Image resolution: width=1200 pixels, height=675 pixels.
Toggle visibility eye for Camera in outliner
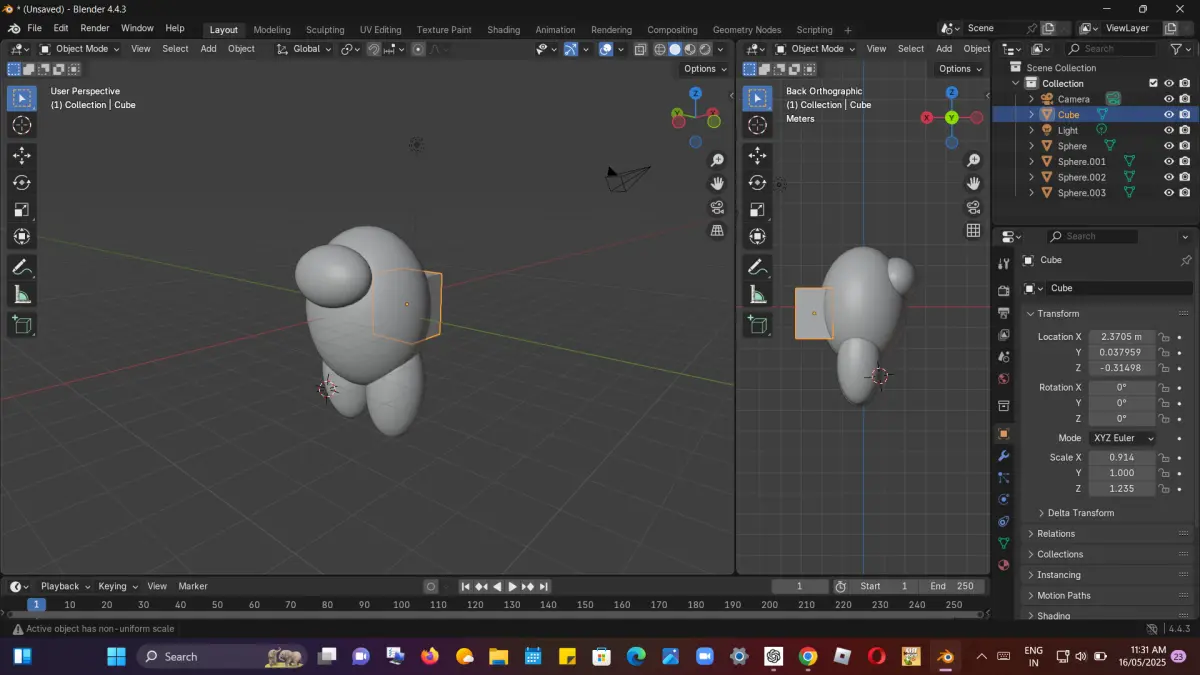point(1168,99)
